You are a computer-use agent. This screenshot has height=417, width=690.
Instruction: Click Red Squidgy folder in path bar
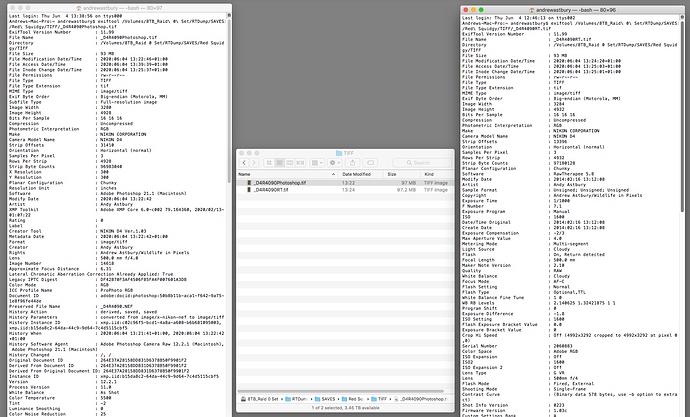click(352, 399)
